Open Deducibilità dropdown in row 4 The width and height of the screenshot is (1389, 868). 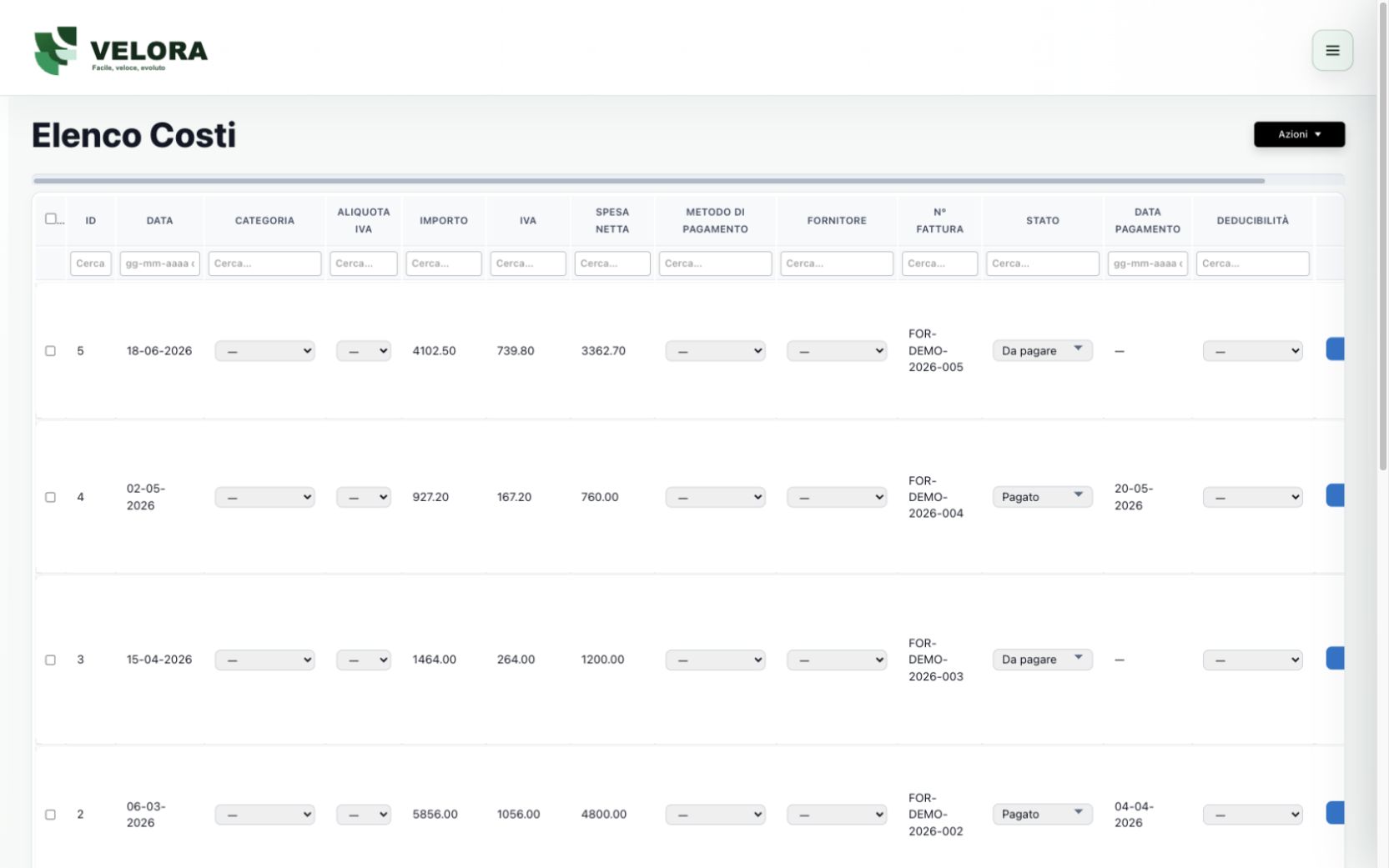(1252, 497)
